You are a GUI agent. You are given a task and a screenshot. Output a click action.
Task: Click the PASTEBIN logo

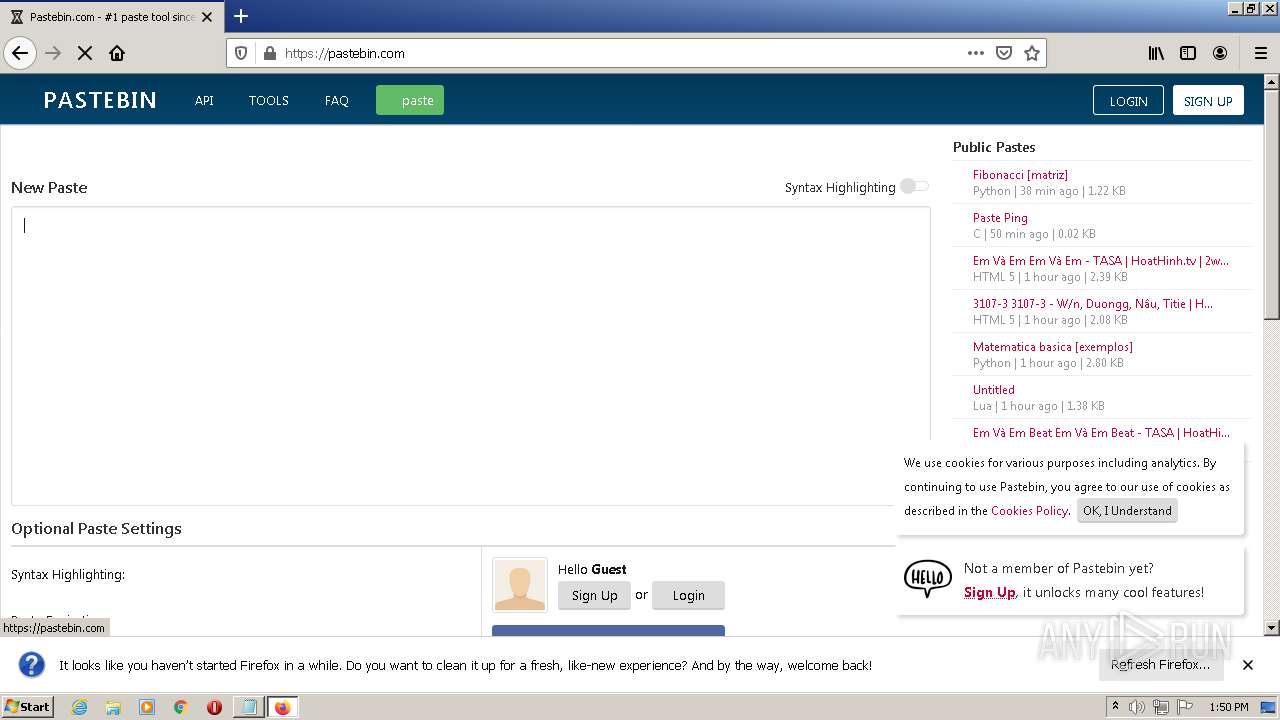click(100, 100)
